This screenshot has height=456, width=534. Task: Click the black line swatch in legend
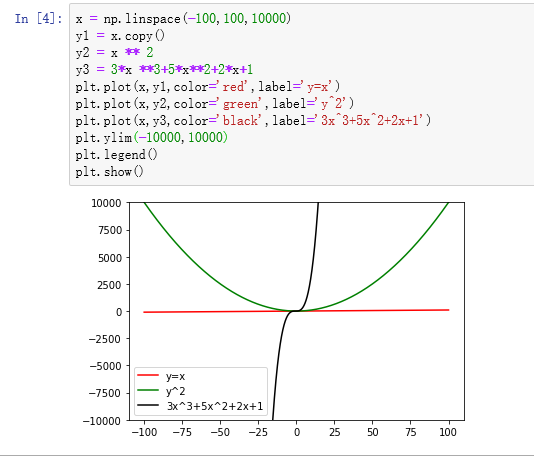[148, 405]
